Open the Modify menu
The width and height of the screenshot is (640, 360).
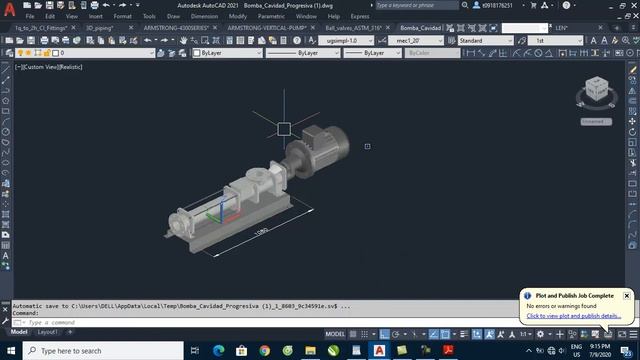tap(238, 16)
